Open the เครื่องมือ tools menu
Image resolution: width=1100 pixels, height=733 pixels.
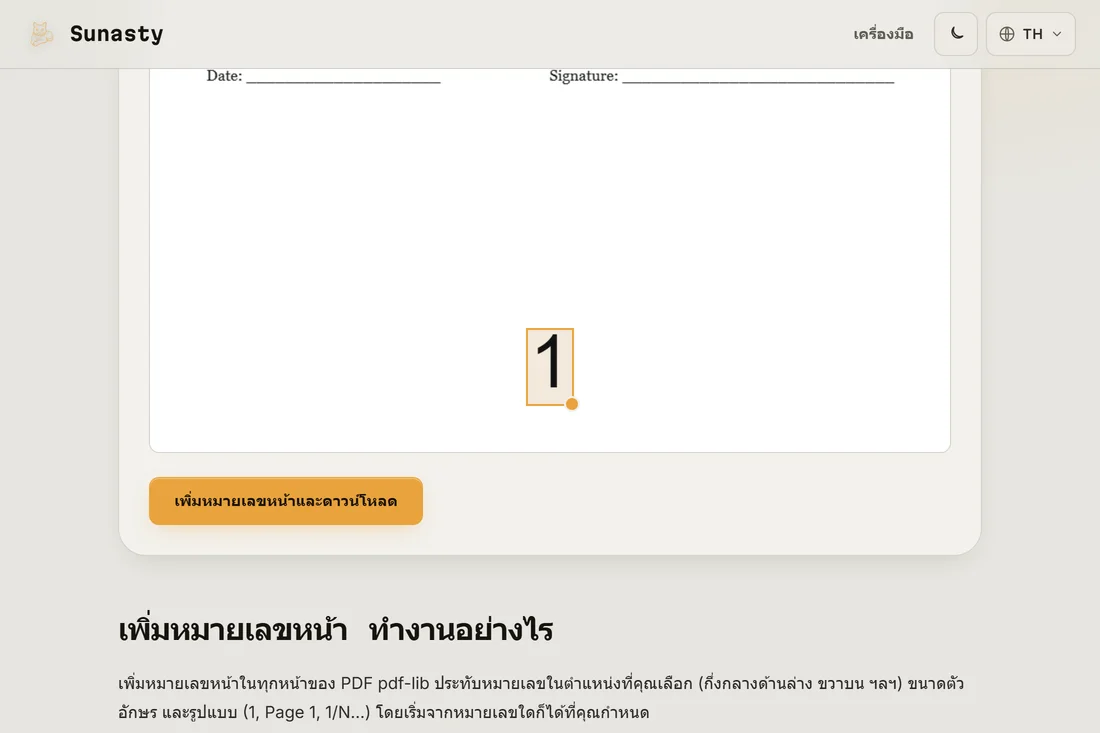[x=883, y=34]
